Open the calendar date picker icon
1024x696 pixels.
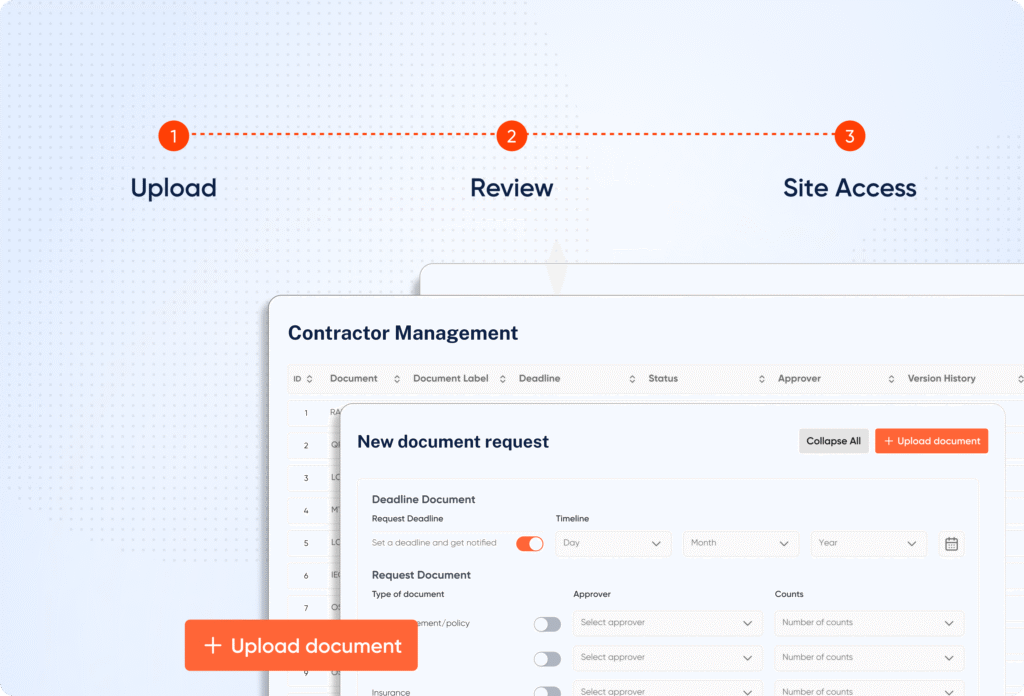point(951,544)
